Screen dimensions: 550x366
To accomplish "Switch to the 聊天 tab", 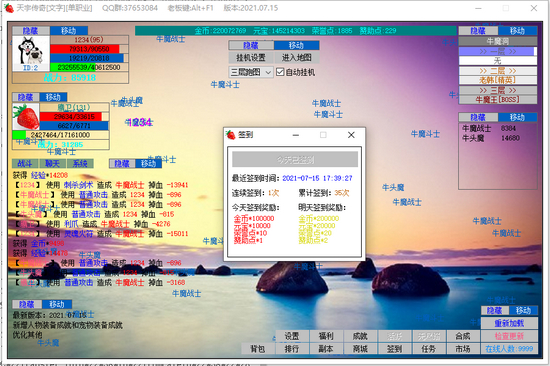I will coord(53,164).
